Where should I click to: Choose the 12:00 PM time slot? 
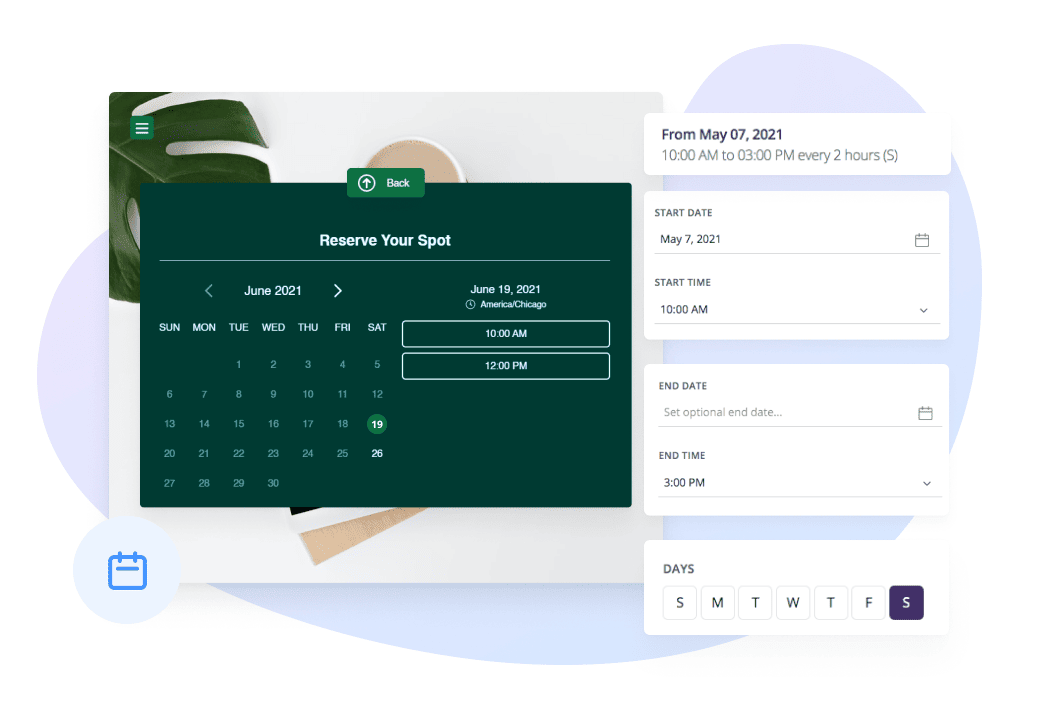click(505, 366)
